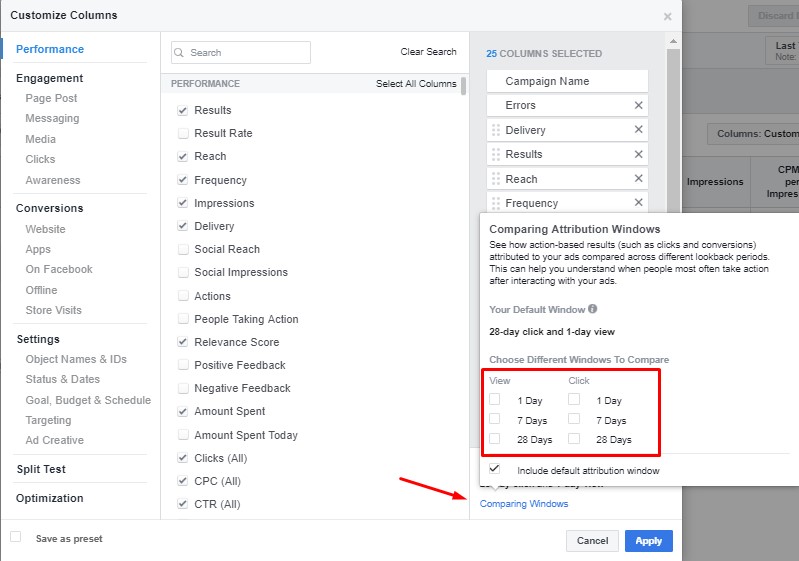Click the info icon beside Your Default Window
Viewport: 799px width, 561px height.
coord(592,309)
